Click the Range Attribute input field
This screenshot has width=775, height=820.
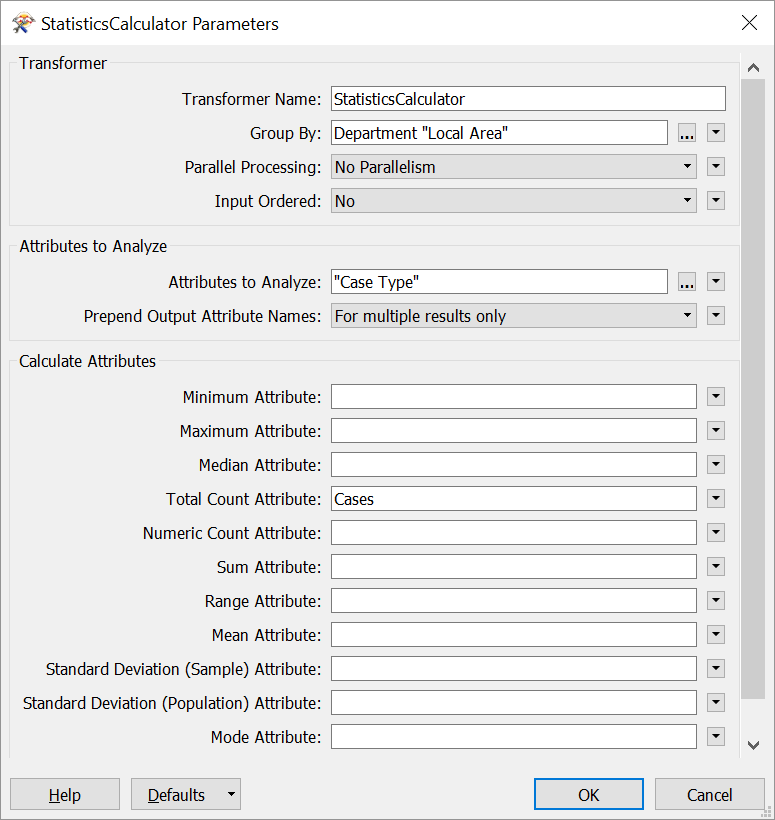pyautogui.click(x=514, y=601)
